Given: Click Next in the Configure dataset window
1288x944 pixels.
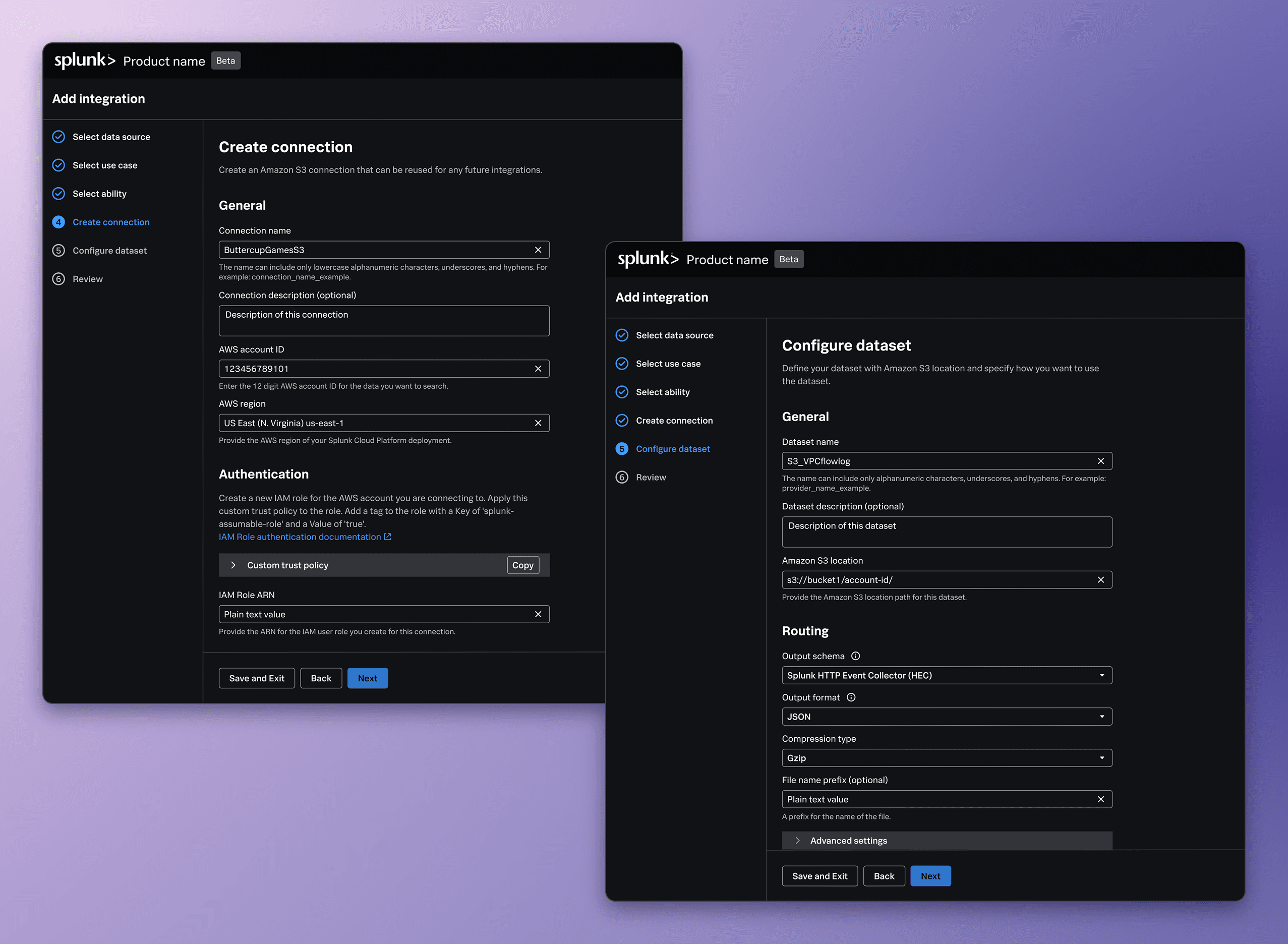Looking at the screenshot, I should tap(930, 876).
